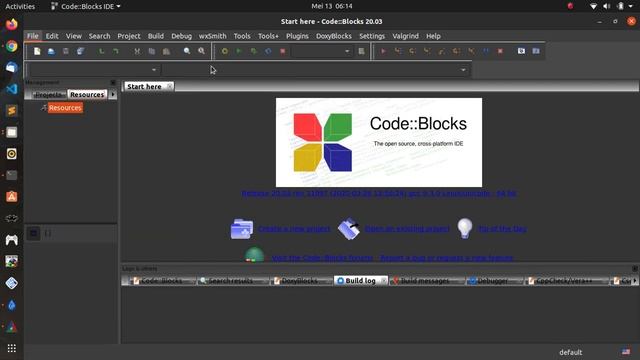Switch to the Projects management tab
Viewport: 640px width, 360px height.
point(49,94)
